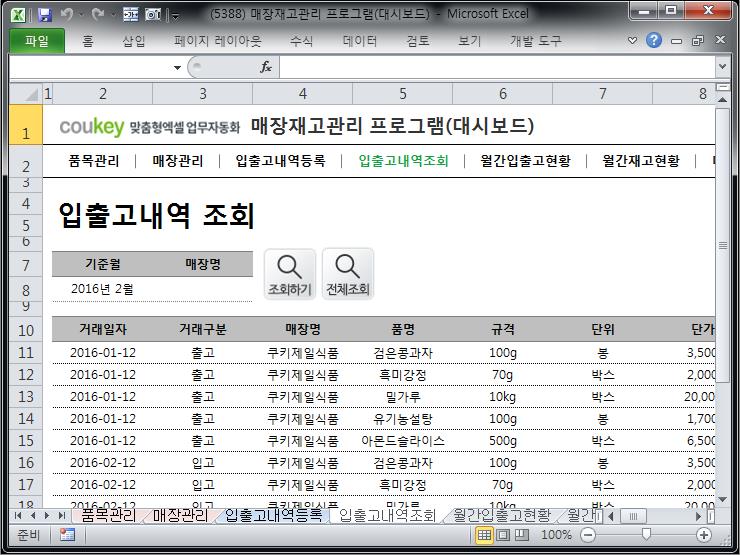This screenshot has width=740, height=555.
Task: Go to 월간재고현황 navigation link
Action: [641, 161]
